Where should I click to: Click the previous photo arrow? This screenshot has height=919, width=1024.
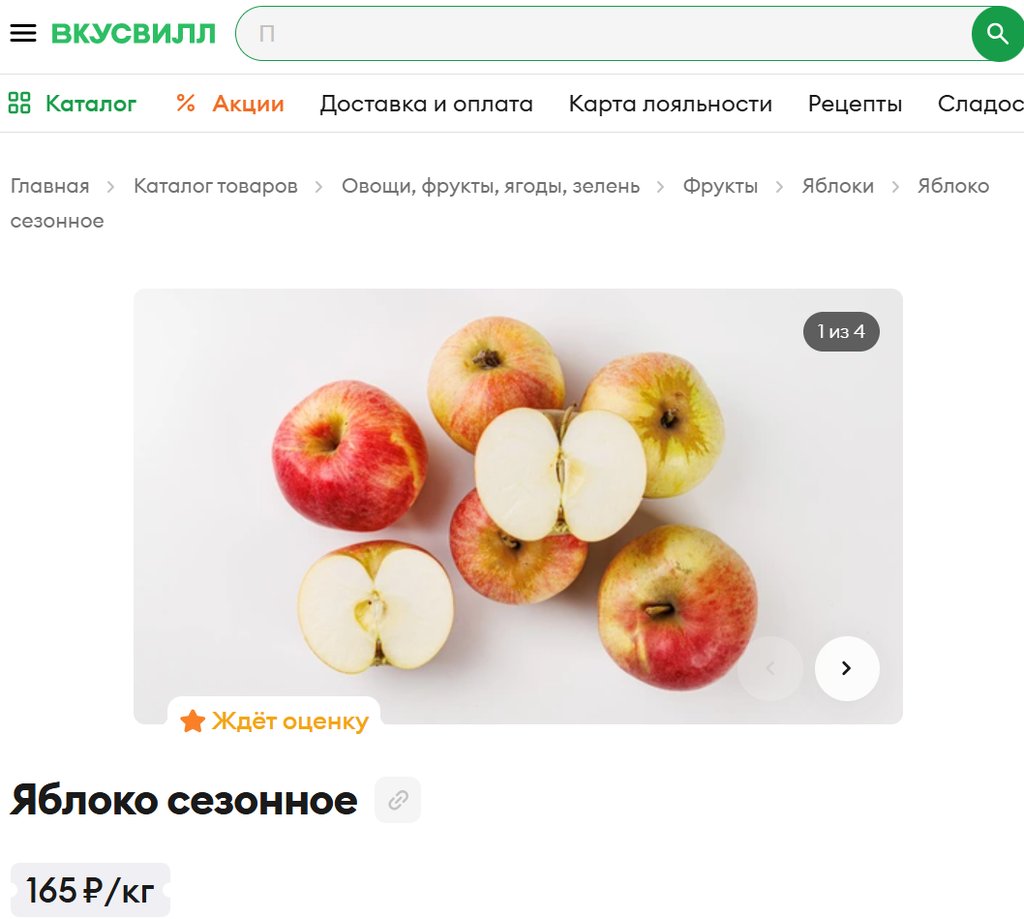[770, 668]
